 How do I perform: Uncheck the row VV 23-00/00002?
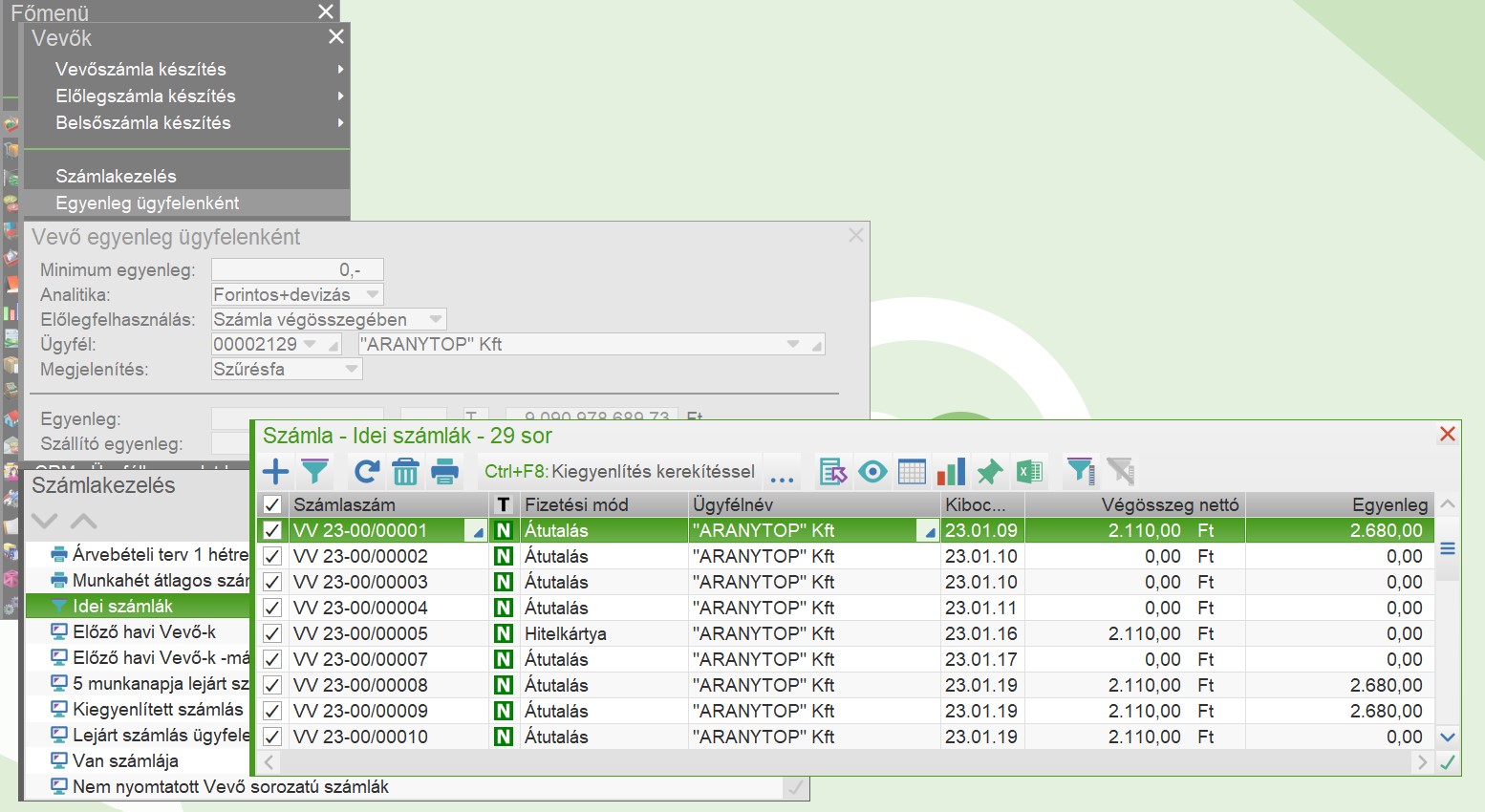272,556
